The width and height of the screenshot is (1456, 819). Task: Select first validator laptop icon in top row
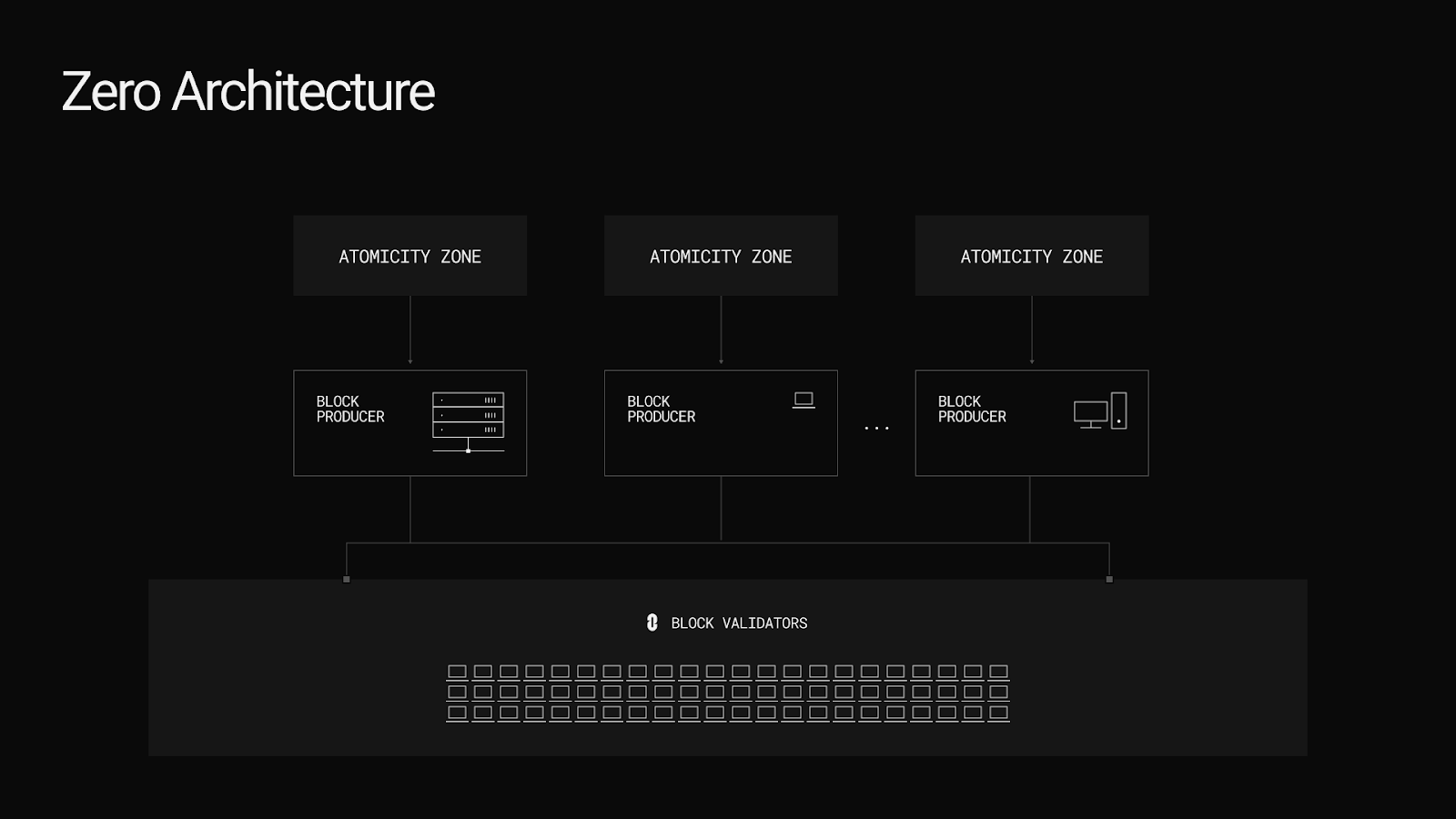pos(457,672)
